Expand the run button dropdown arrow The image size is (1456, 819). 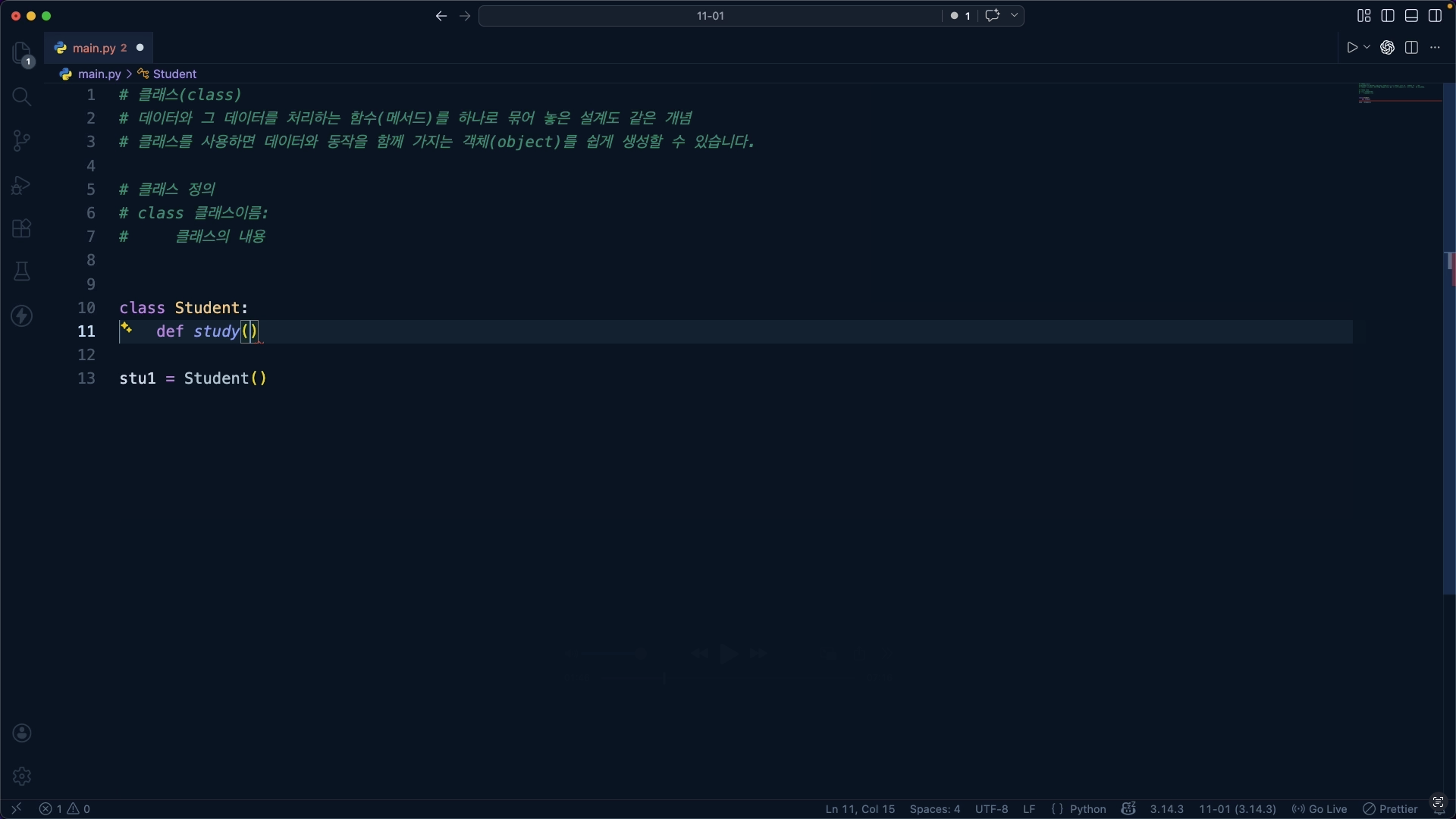point(1367,48)
